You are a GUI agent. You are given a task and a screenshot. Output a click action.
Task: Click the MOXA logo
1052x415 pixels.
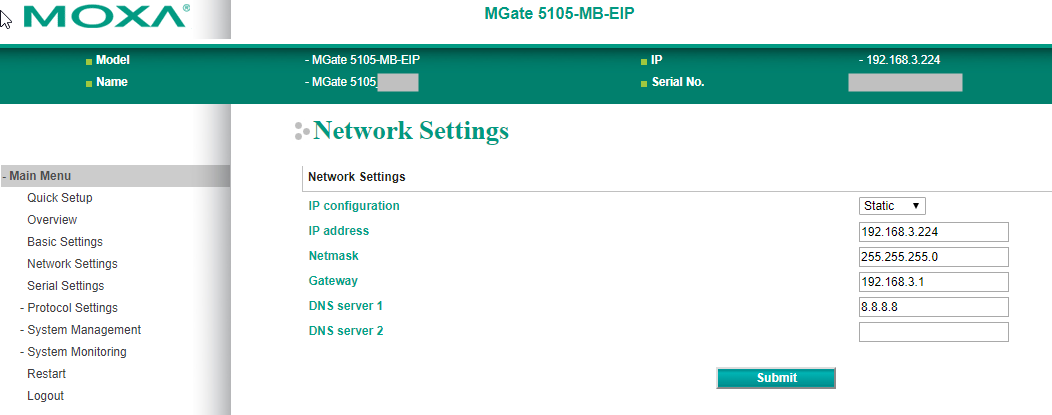pos(106,16)
